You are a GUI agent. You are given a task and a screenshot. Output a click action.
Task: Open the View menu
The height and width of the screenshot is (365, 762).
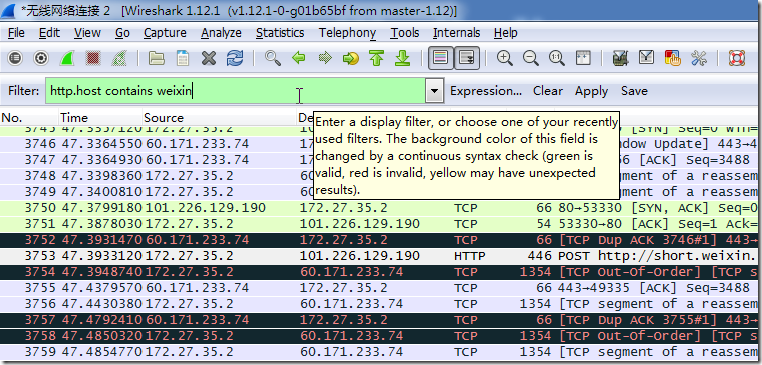point(87,33)
